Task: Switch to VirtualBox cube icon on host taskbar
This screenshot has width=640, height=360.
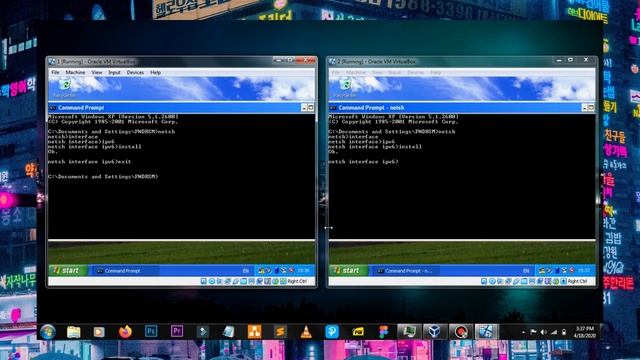Action: coord(434,332)
